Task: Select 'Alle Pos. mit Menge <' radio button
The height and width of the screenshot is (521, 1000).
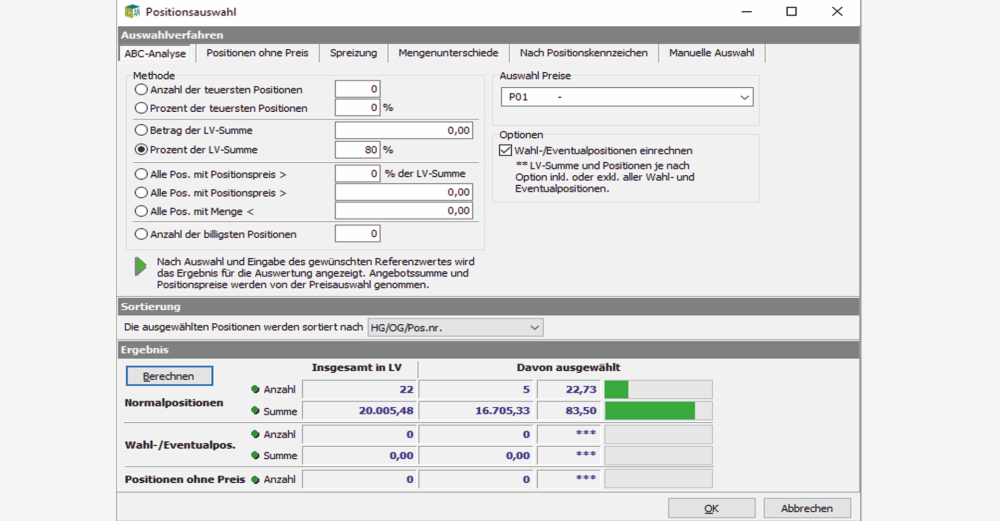Action: (x=141, y=211)
